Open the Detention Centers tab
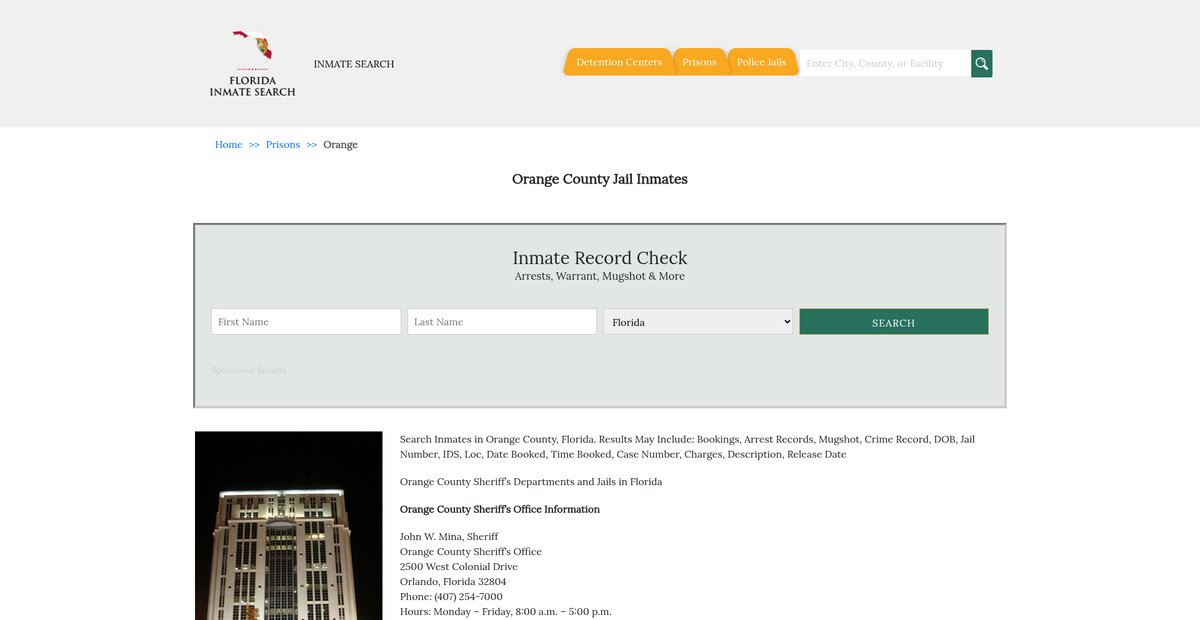Image resolution: width=1200 pixels, height=620 pixels. click(618, 62)
